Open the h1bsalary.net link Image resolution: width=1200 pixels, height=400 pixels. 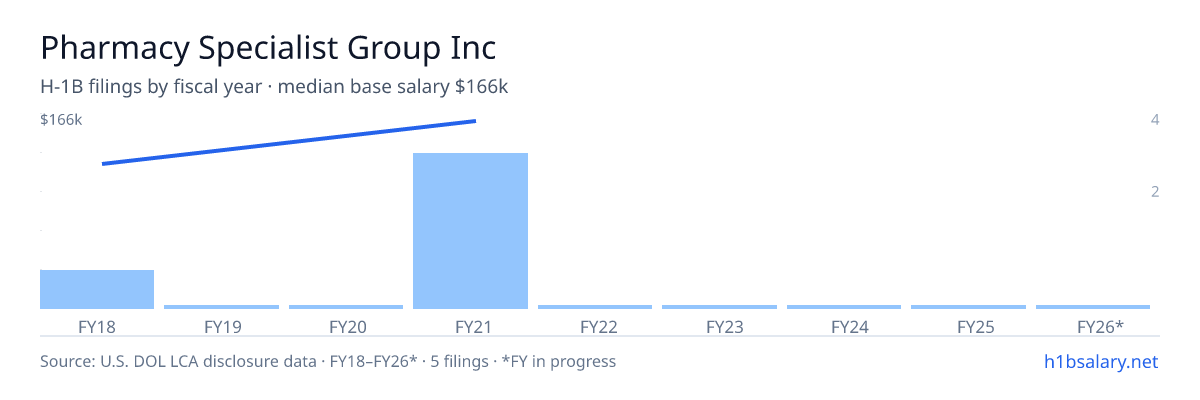point(1099,361)
